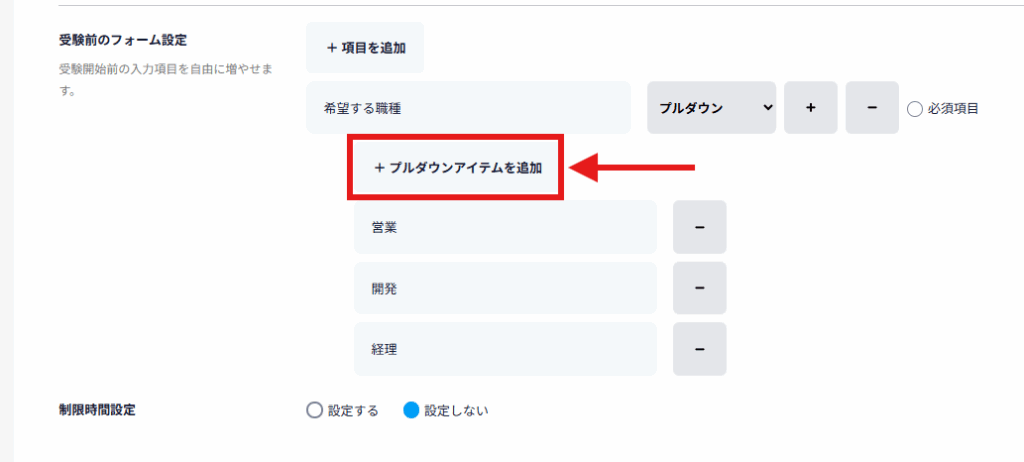Click プルダウンアイテムを追加 button
This screenshot has width=1024, height=462.
coord(457,168)
